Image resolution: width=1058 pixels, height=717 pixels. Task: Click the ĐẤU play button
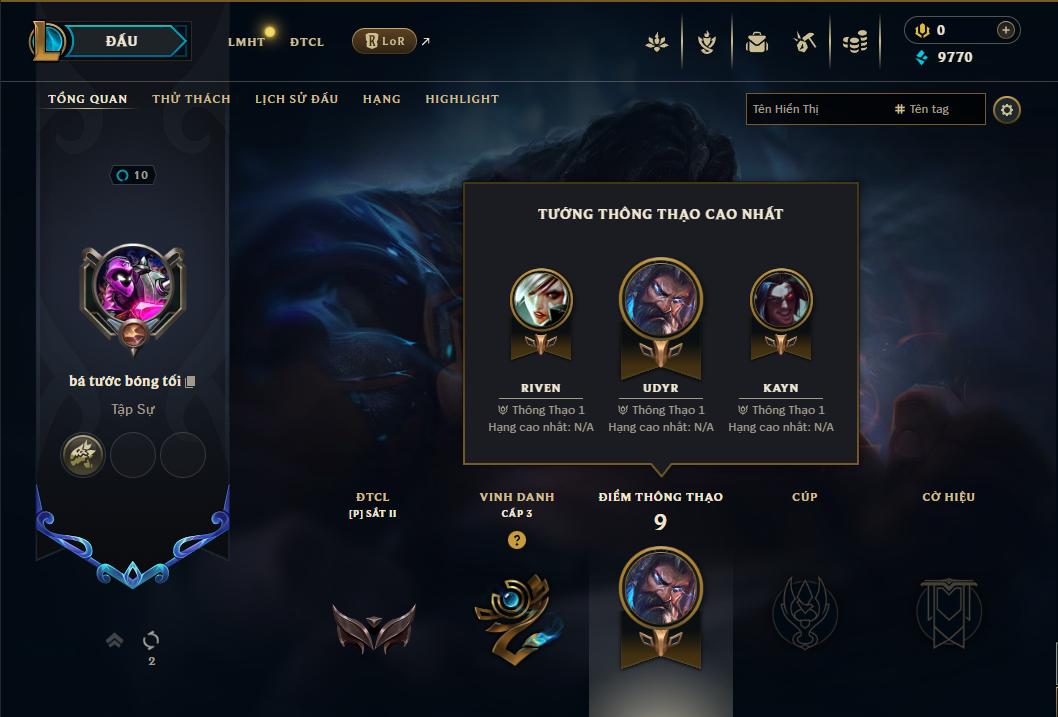tap(122, 41)
